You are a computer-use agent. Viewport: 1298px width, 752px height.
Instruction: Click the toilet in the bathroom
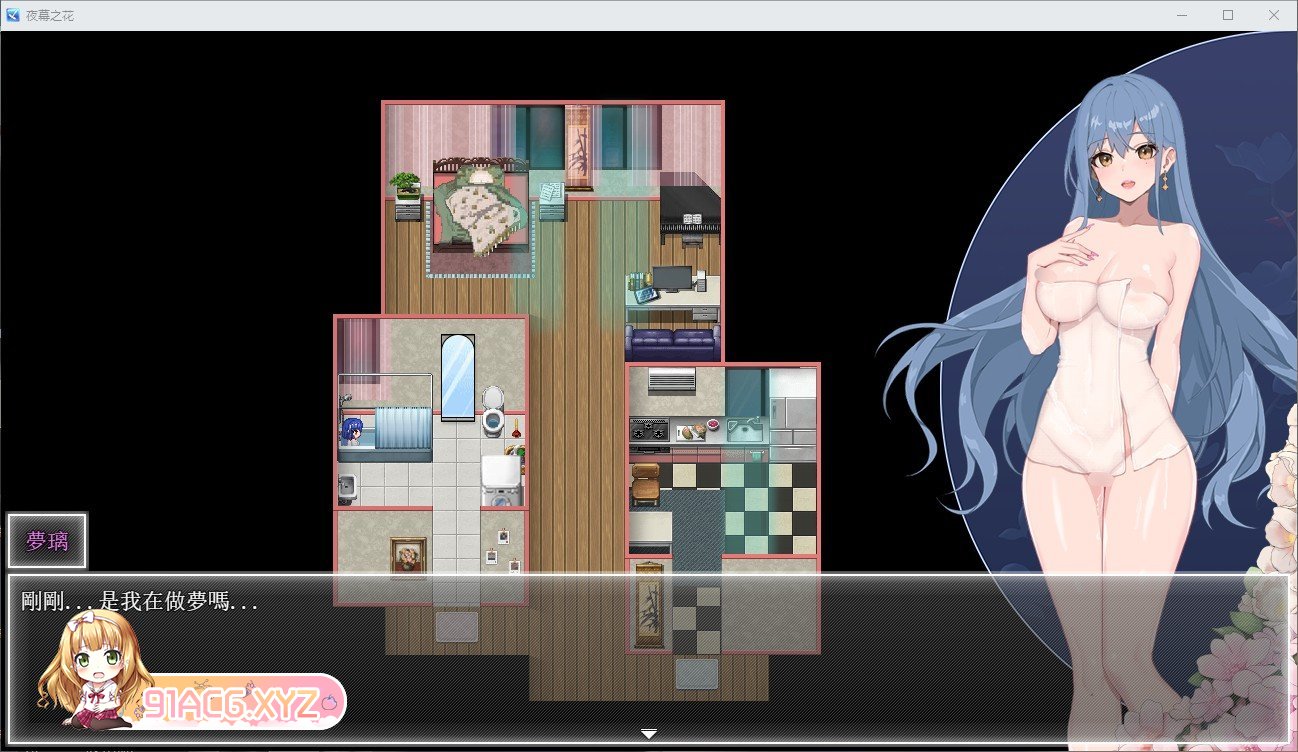pyautogui.click(x=494, y=412)
